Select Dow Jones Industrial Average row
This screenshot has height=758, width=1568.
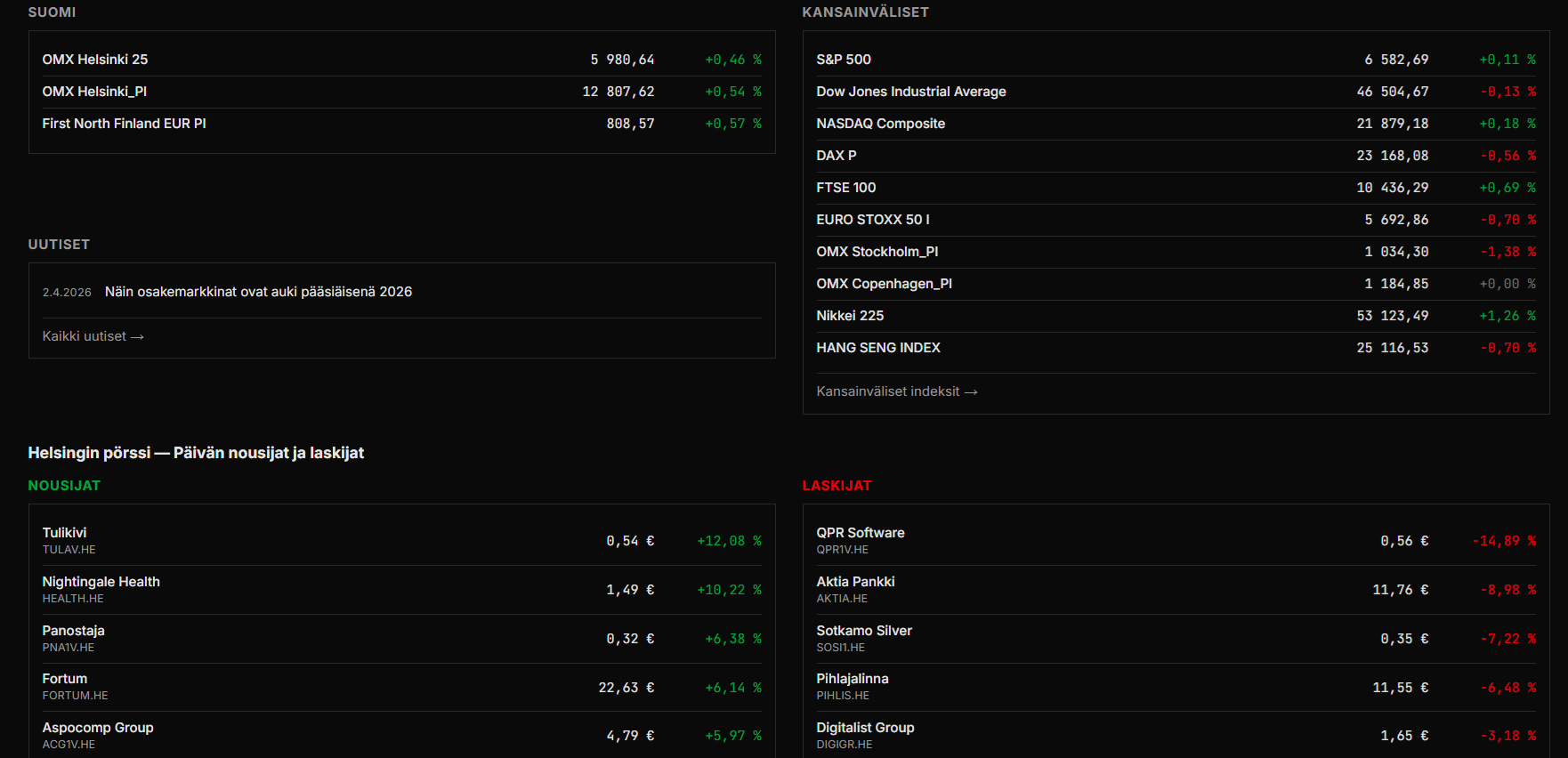(1176, 92)
